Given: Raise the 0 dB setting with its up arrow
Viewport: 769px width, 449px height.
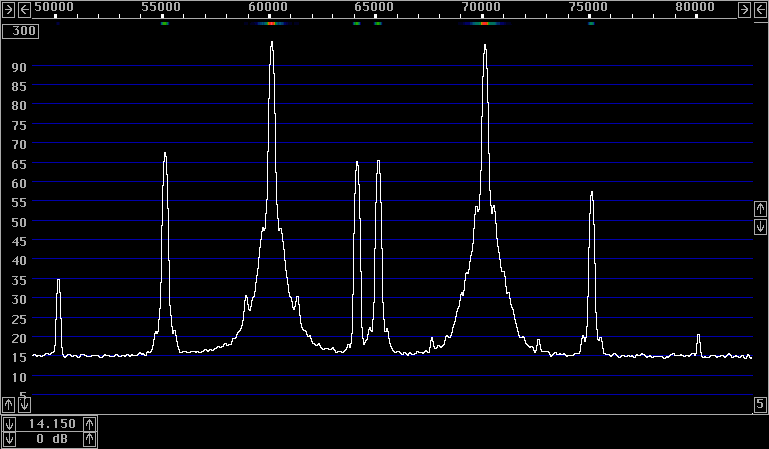Looking at the screenshot, I should tap(89, 439).
